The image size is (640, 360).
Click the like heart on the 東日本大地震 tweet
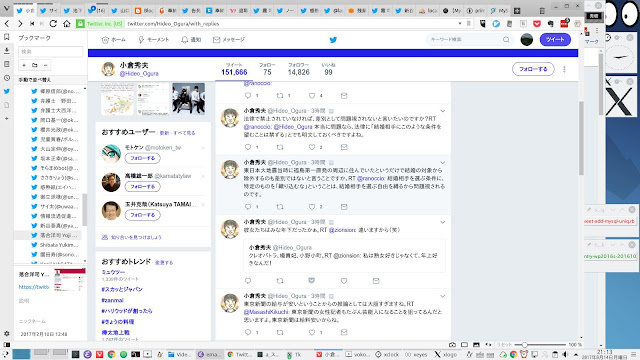pyautogui.click(x=312, y=207)
